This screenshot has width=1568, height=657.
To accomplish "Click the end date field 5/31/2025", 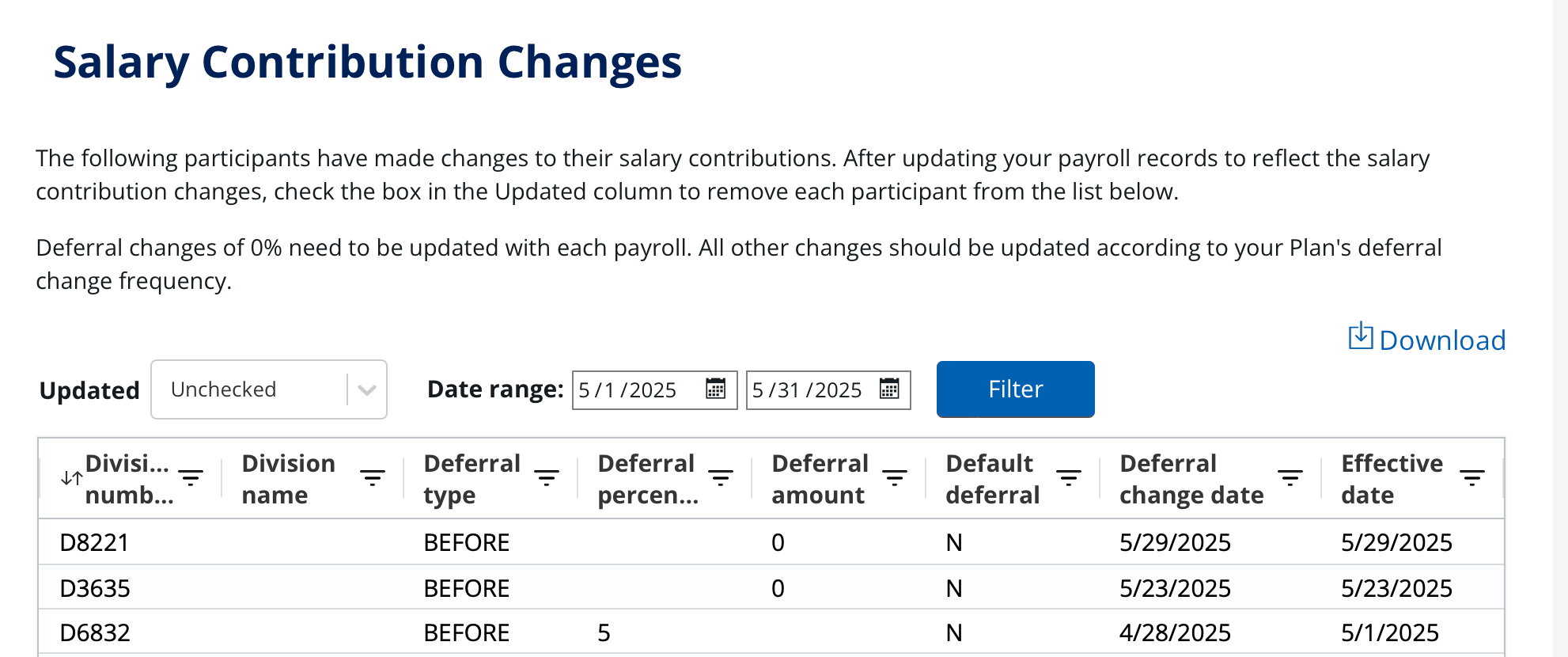I will point(807,390).
